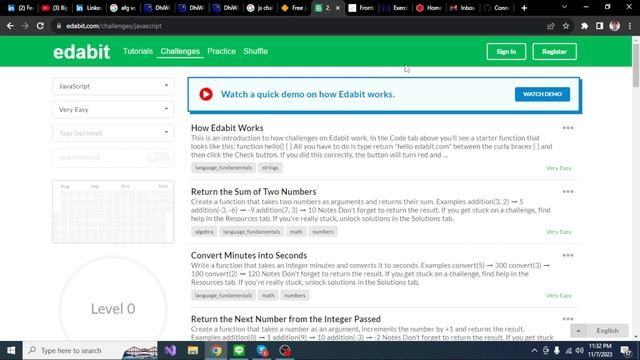Switch to the Free browser tab
This screenshot has width=640, height=360.
(294, 8)
